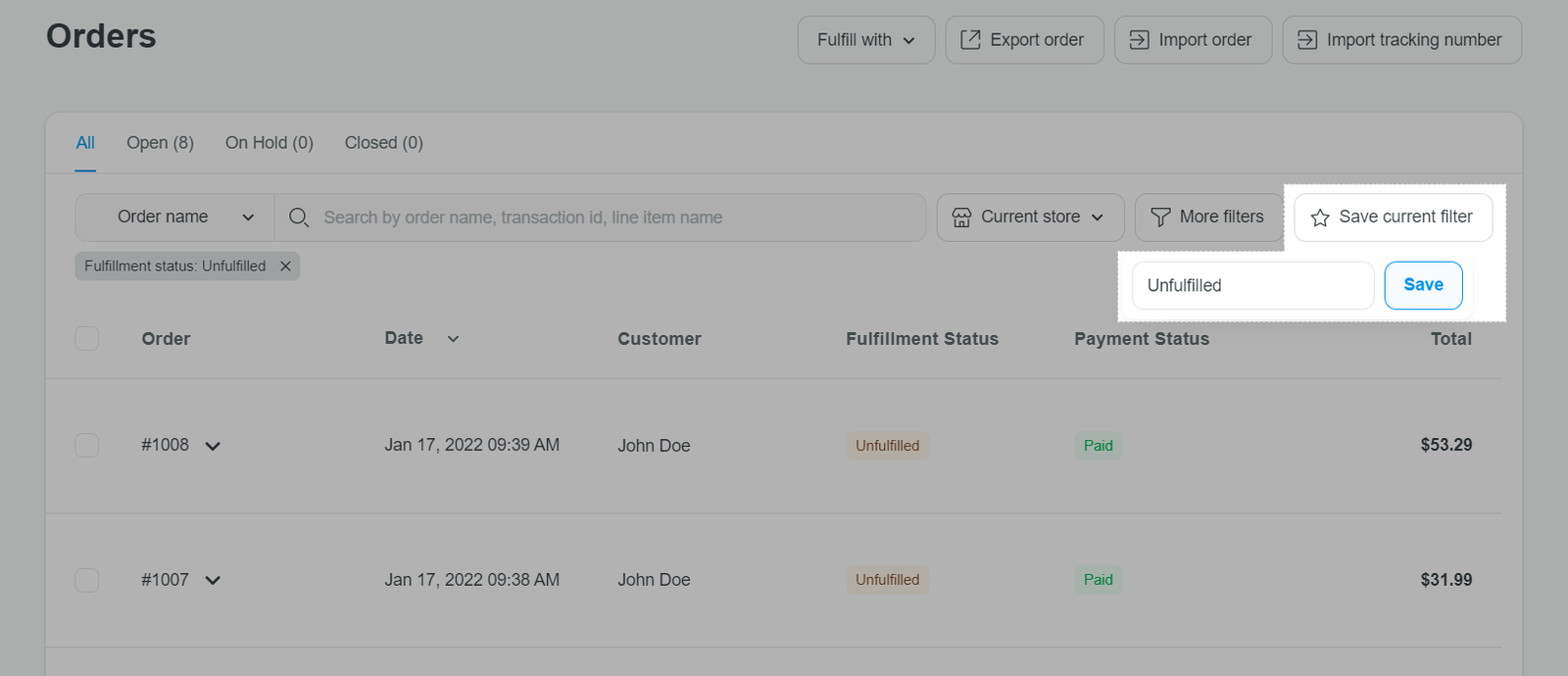Viewport: 1568px width, 676px height.
Task: Focus the filter name field containing Unfulfilled
Action: [1252, 285]
